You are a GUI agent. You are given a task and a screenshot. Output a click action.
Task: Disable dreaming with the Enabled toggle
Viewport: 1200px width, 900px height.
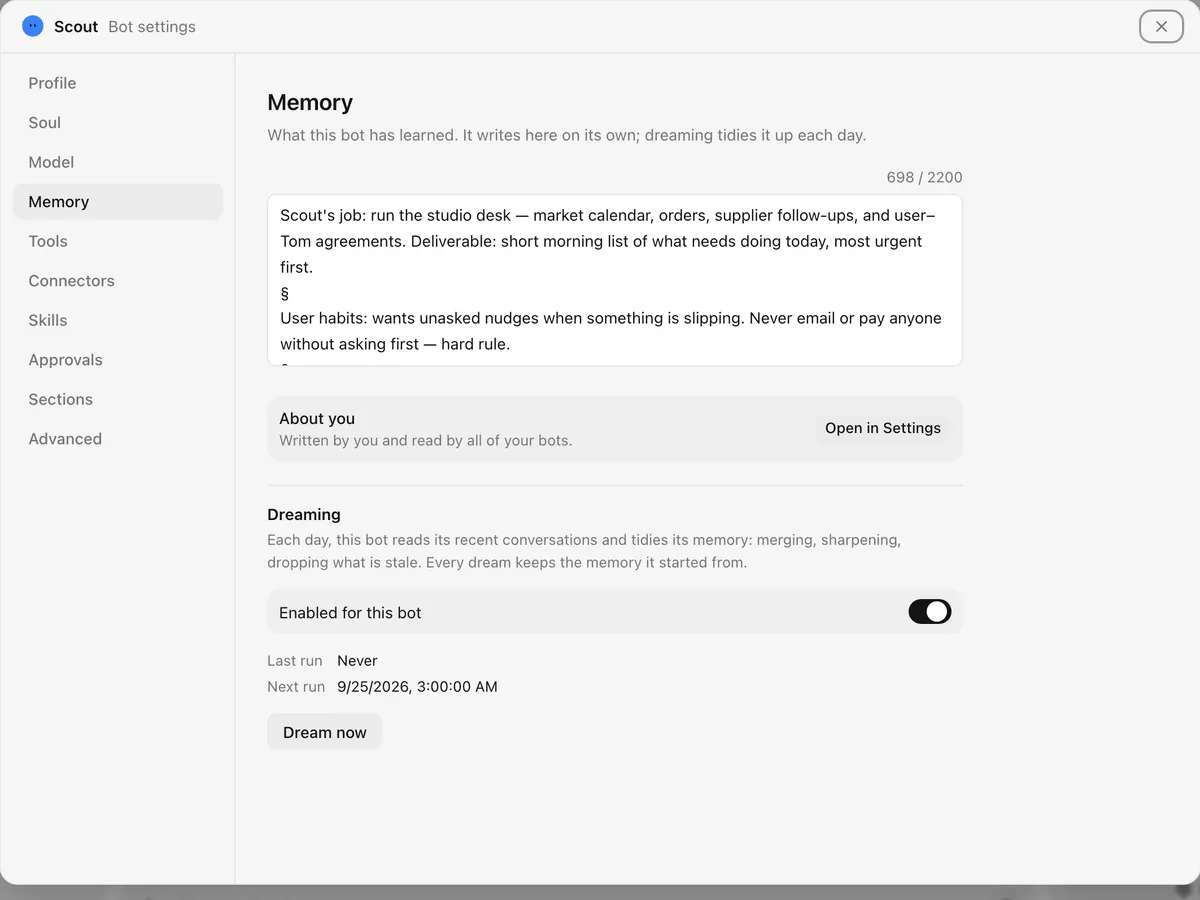[929, 611]
